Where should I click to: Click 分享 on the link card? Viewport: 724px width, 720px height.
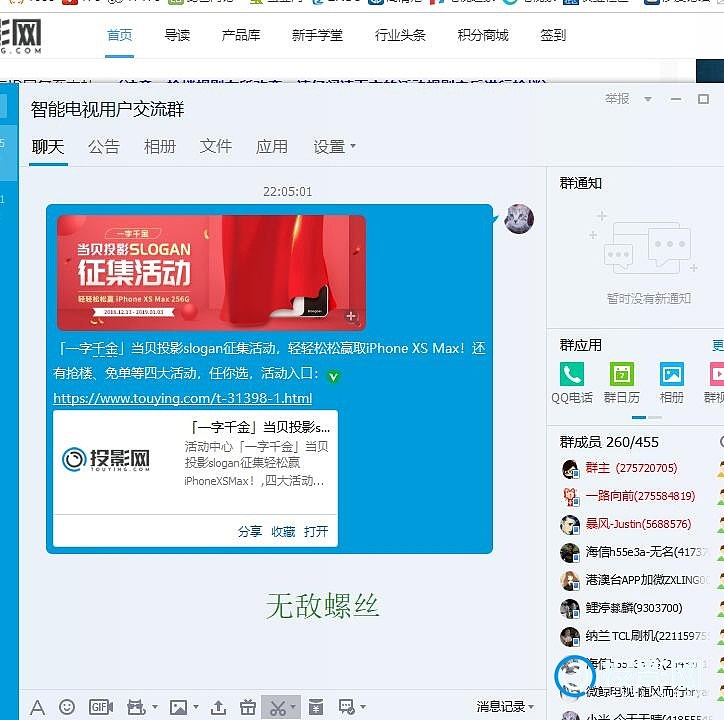tap(250, 532)
